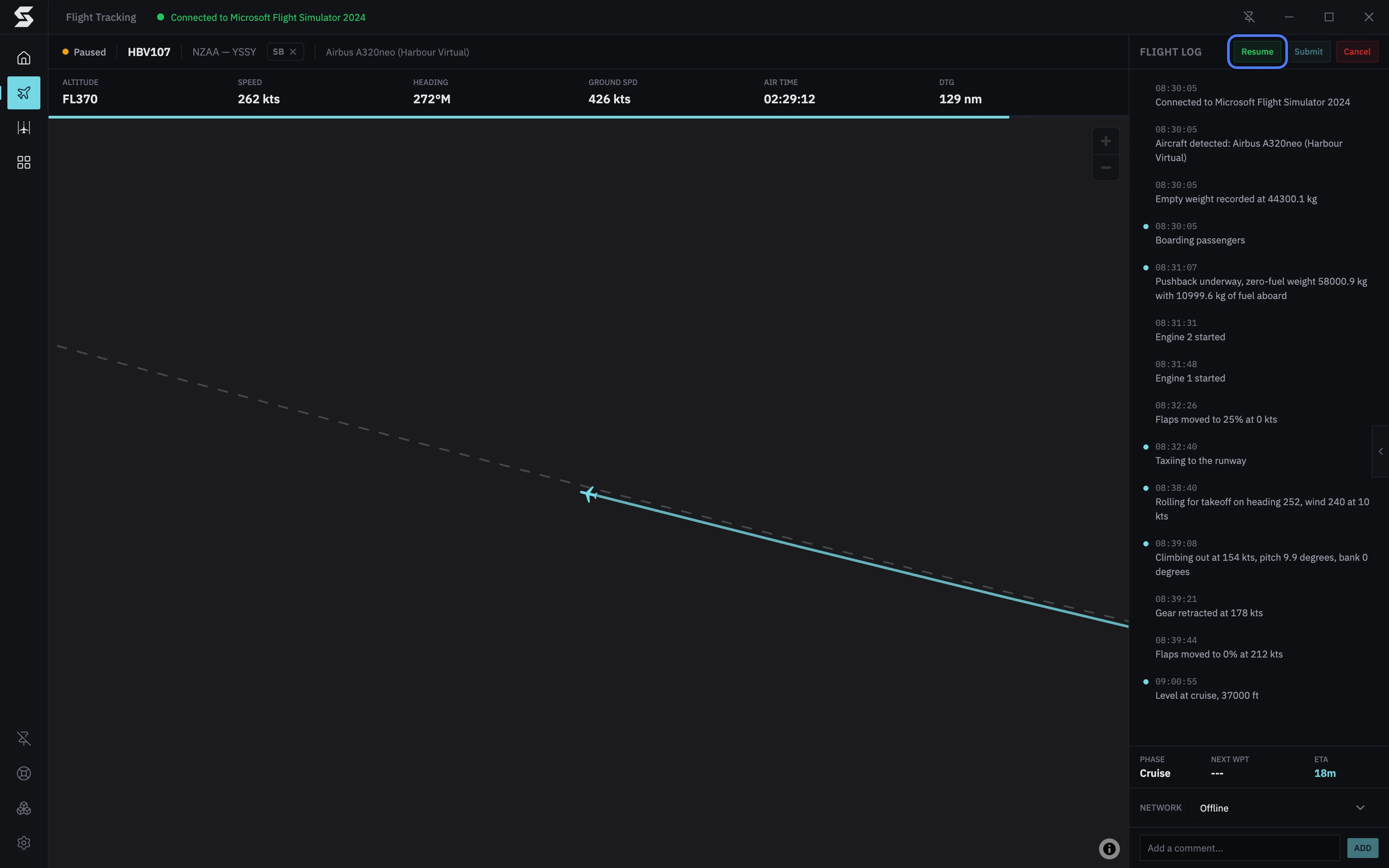Click the 262 kts speed value
This screenshot has height=868, width=1389.
point(259,99)
